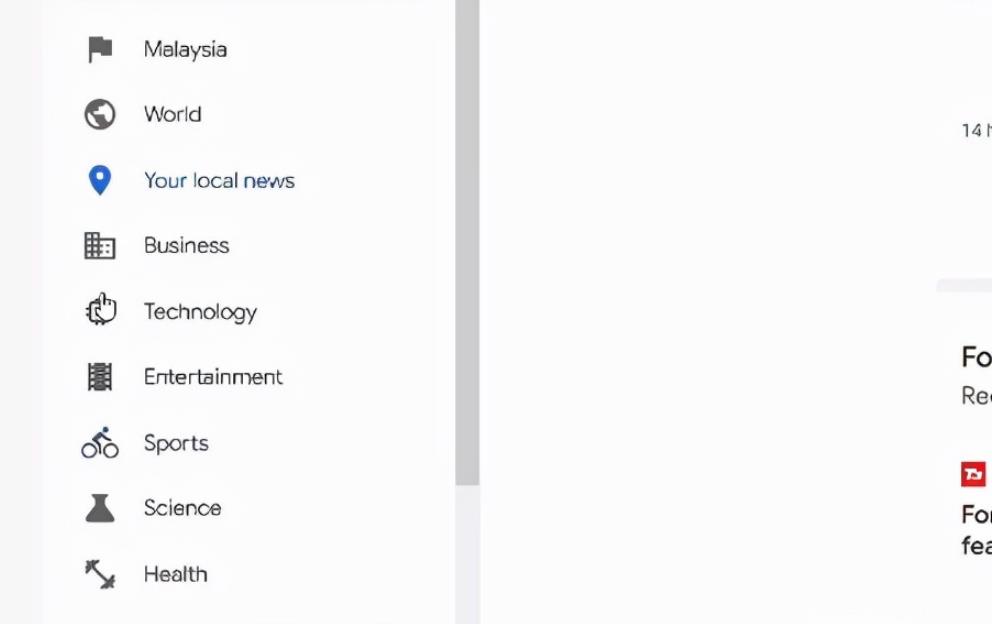Click the Technology chip icon

(x=100, y=311)
